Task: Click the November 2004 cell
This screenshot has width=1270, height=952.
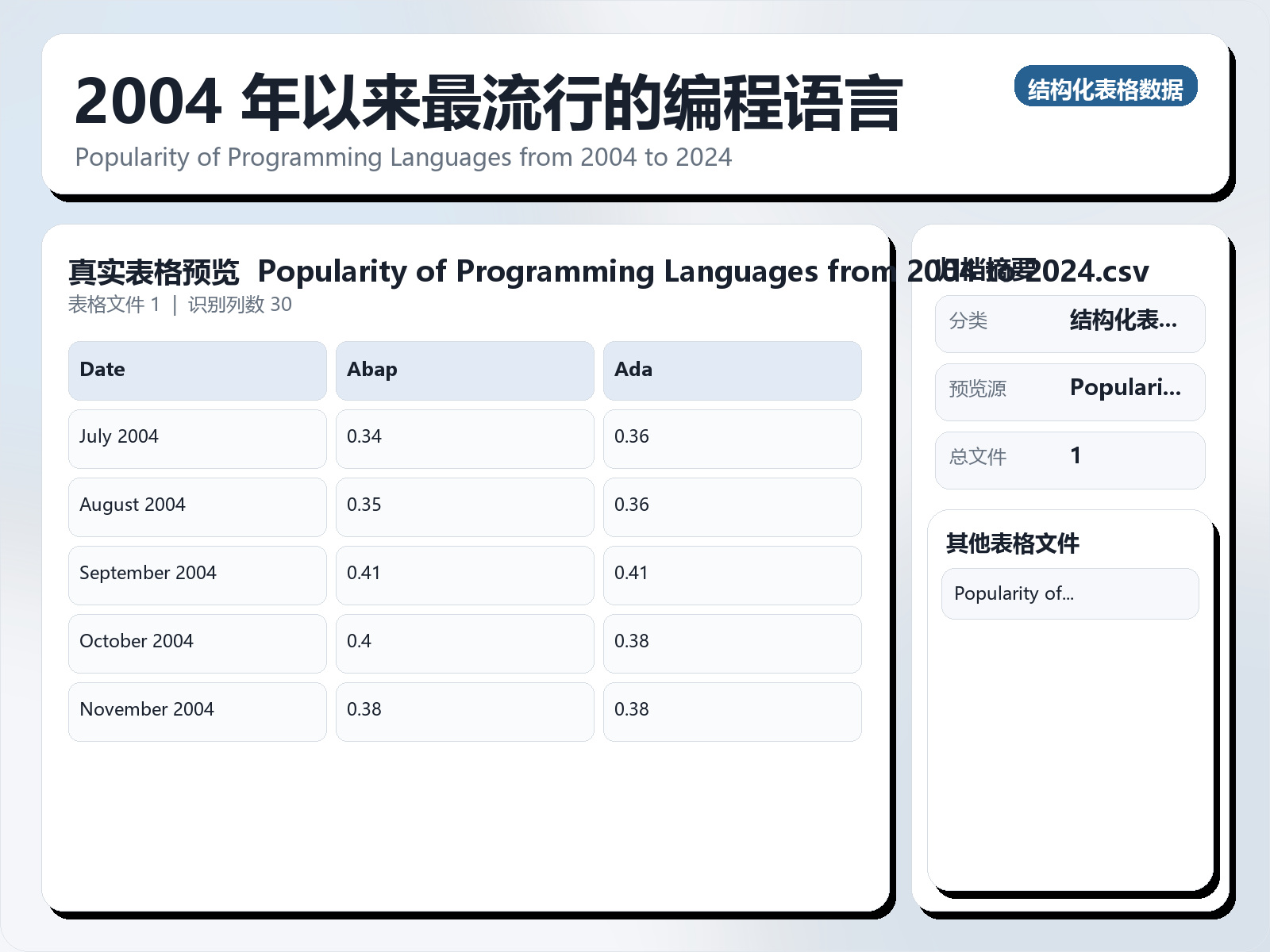Action: (197, 711)
